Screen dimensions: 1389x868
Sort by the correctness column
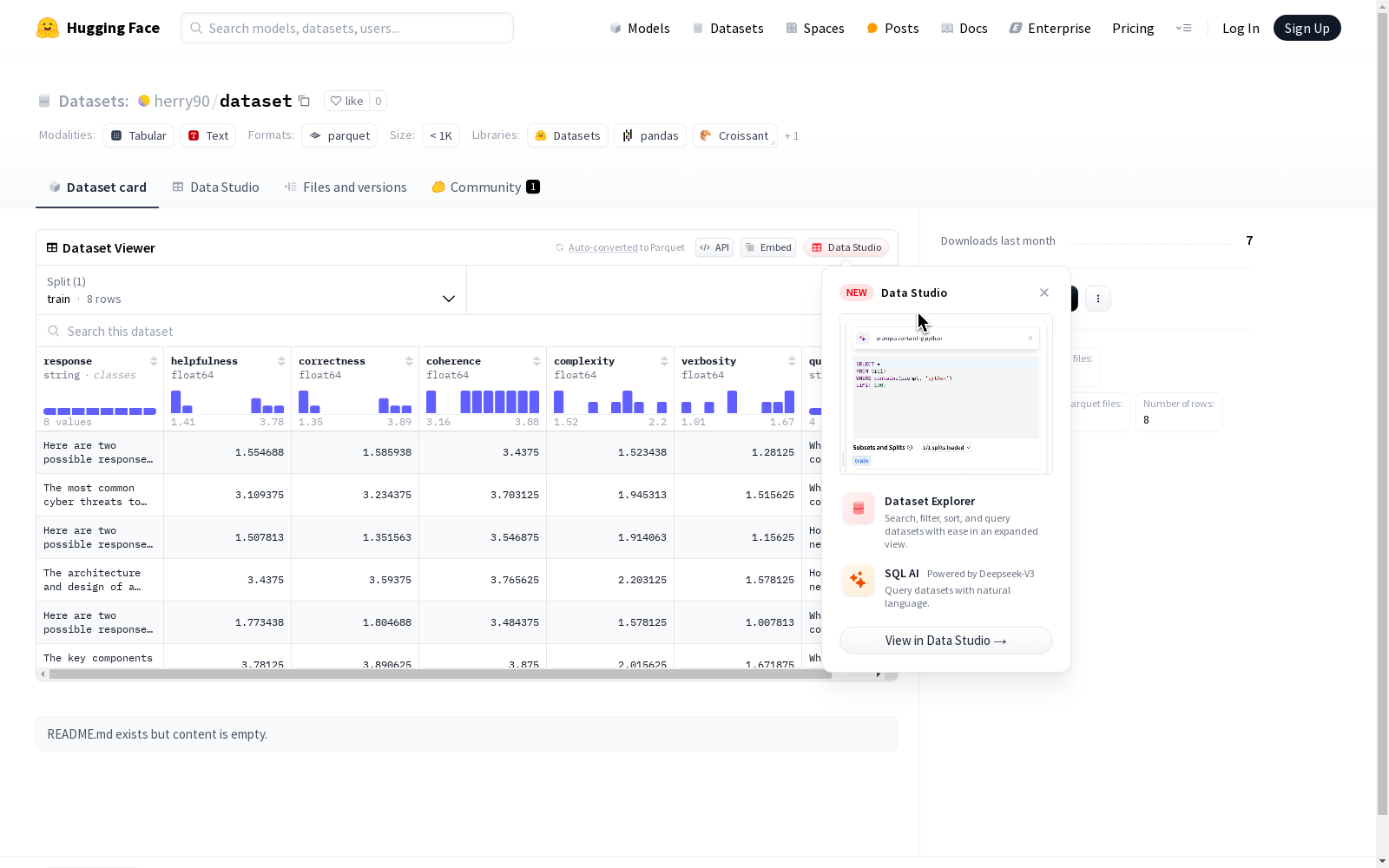(x=409, y=361)
